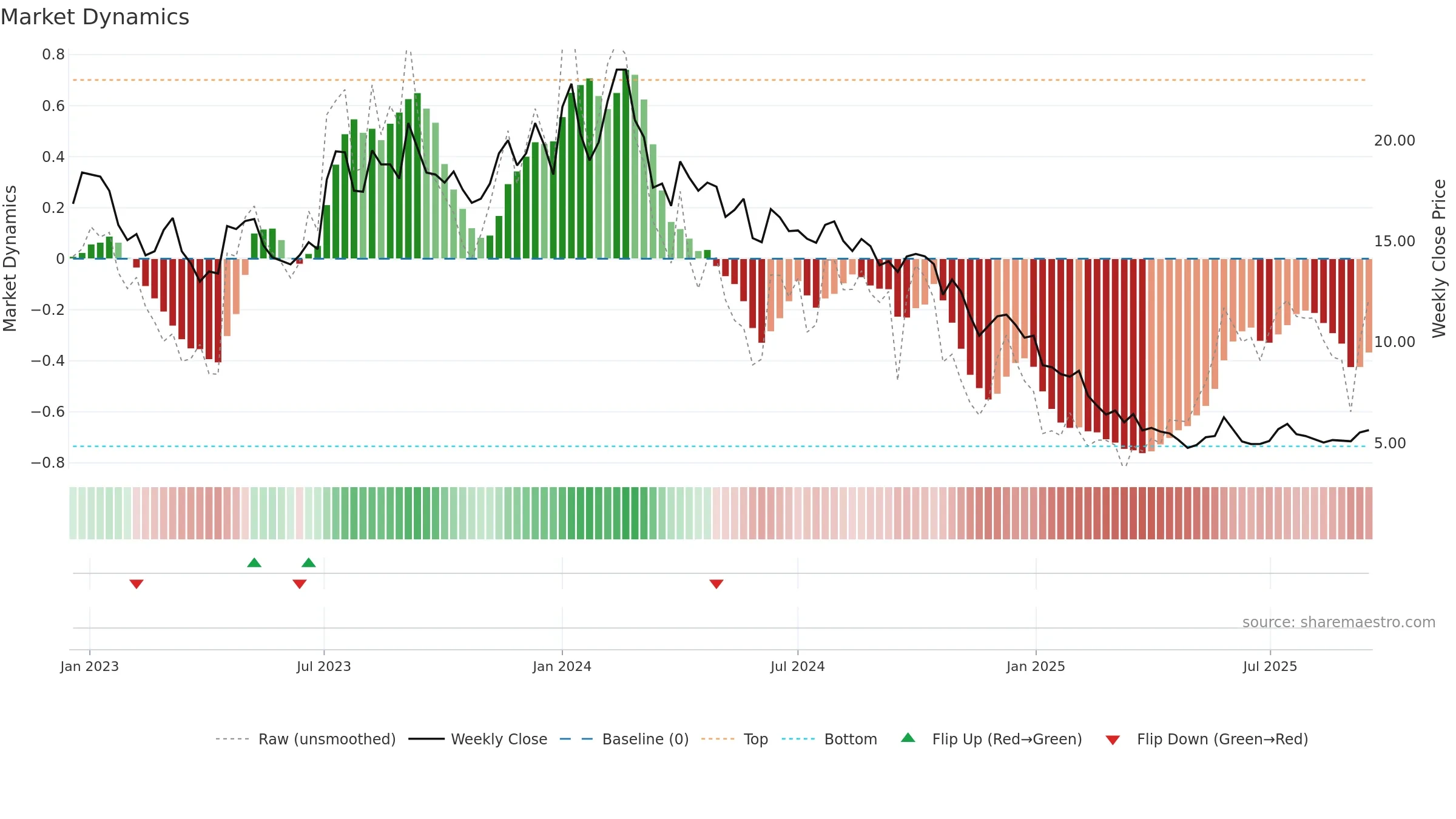Toggle the Baseline (0) legend entry
This screenshot has height=819, width=1456.
click(x=624, y=739)
